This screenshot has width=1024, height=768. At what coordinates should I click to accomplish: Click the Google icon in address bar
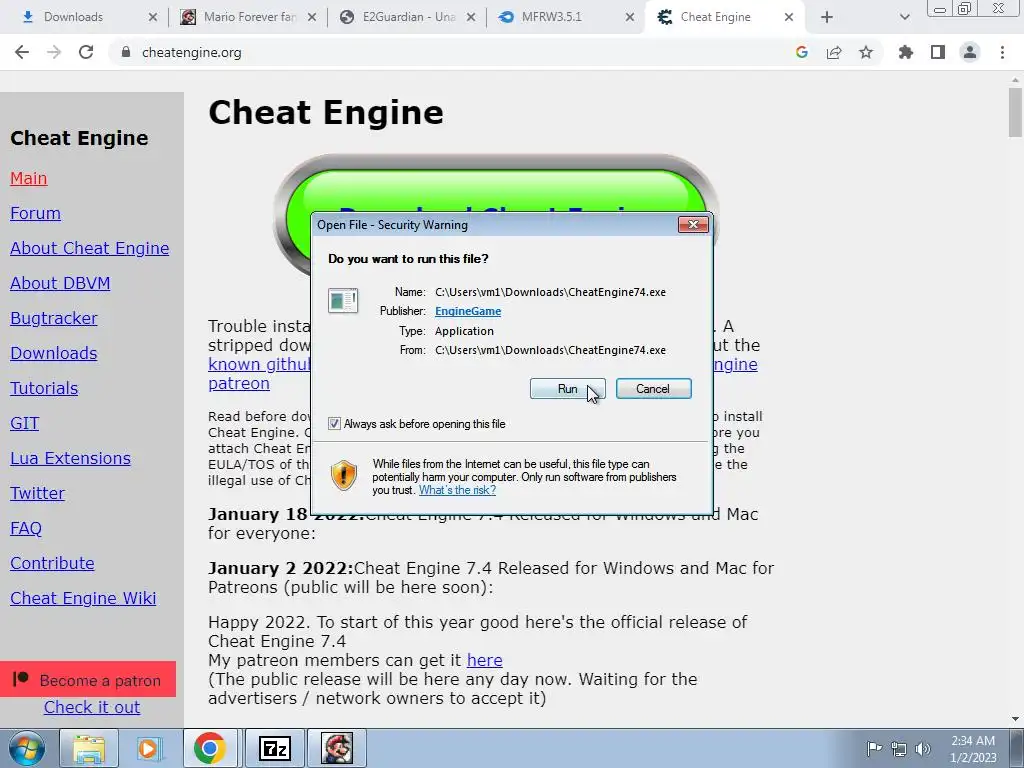pyautogui.click(x=802, y=52)
